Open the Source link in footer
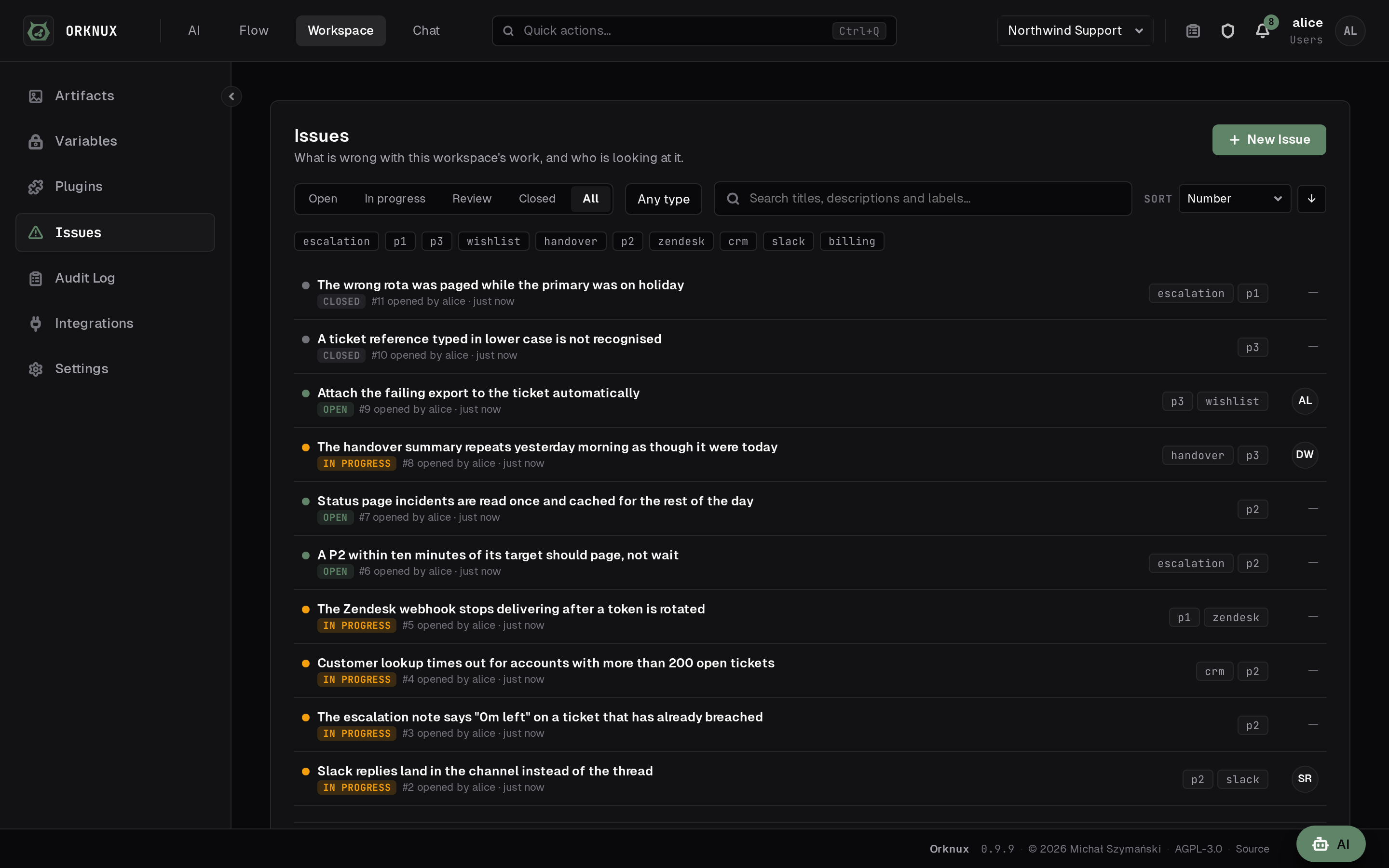The width and height of the screenshot is (1389, 868). click(x=1252, y=849)
